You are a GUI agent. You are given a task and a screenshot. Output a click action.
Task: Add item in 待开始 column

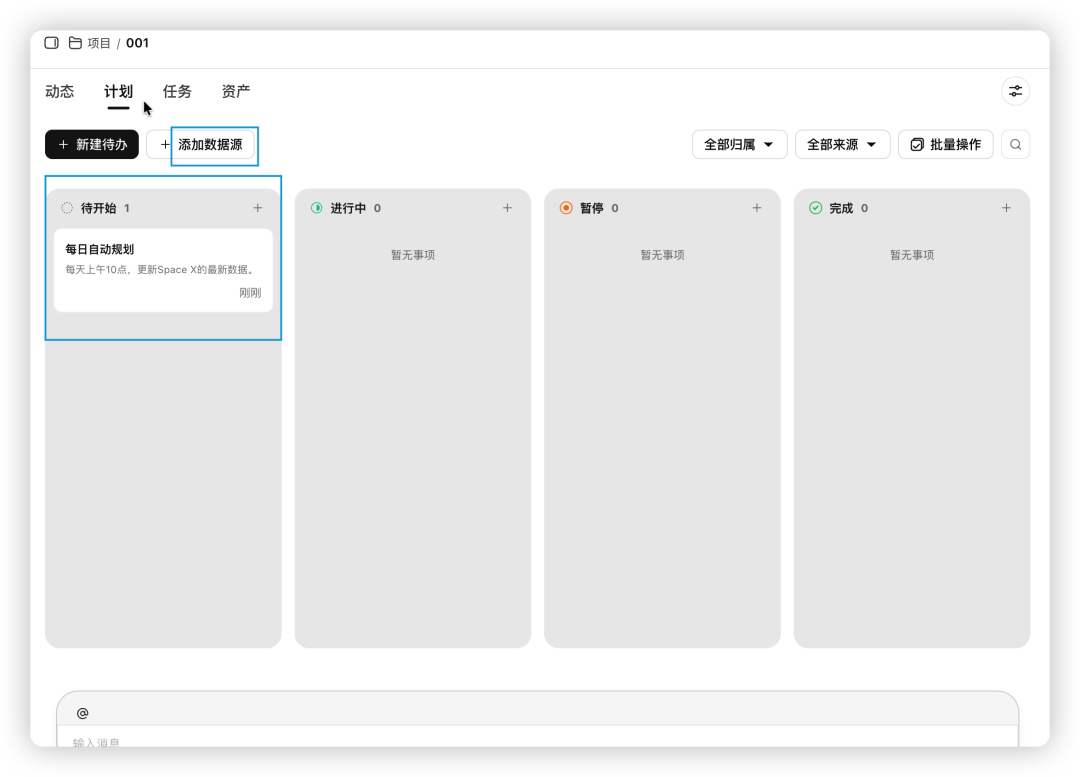click(258, 208)
